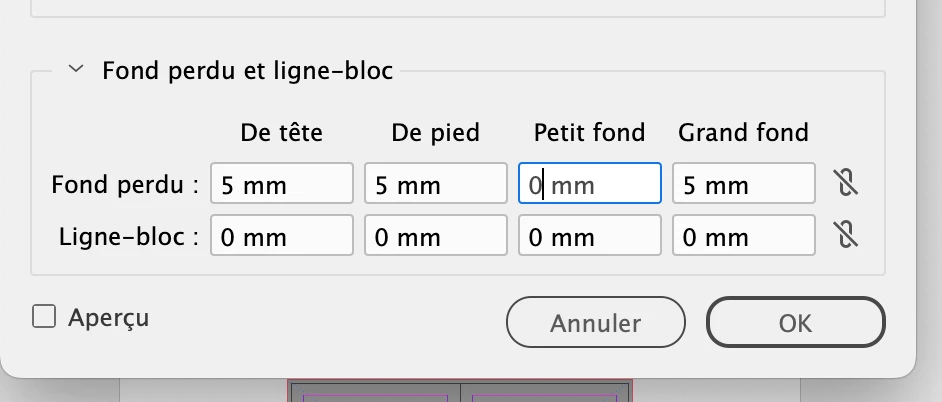
Task: Focus the Ligne-bloc Petit fond field
Action: (589, 236)
